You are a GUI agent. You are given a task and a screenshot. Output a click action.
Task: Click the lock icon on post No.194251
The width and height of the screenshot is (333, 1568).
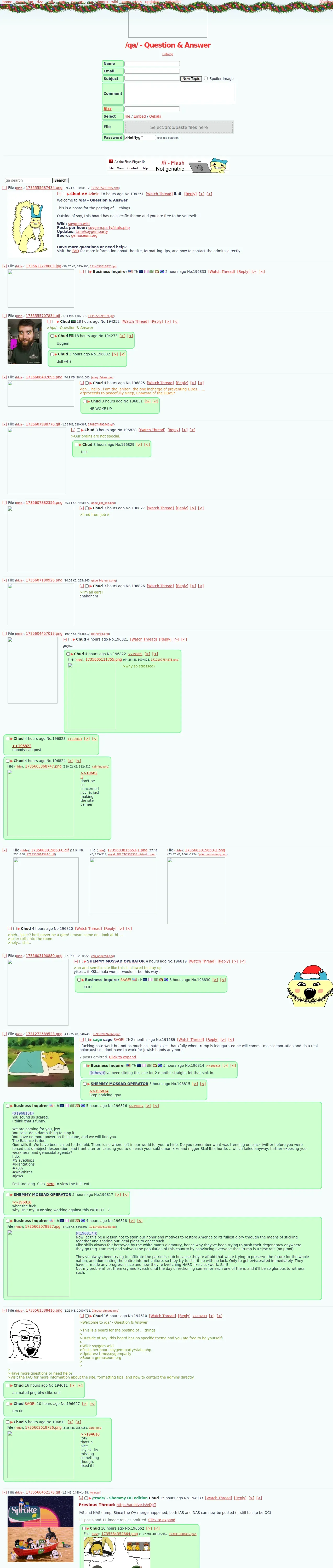pyautogui.click(x=180, y=194)
